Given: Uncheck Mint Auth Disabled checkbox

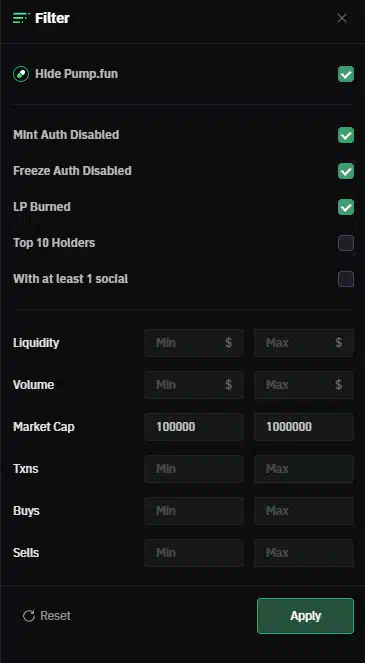Looking at the screenshot, I should pos(346,135).
